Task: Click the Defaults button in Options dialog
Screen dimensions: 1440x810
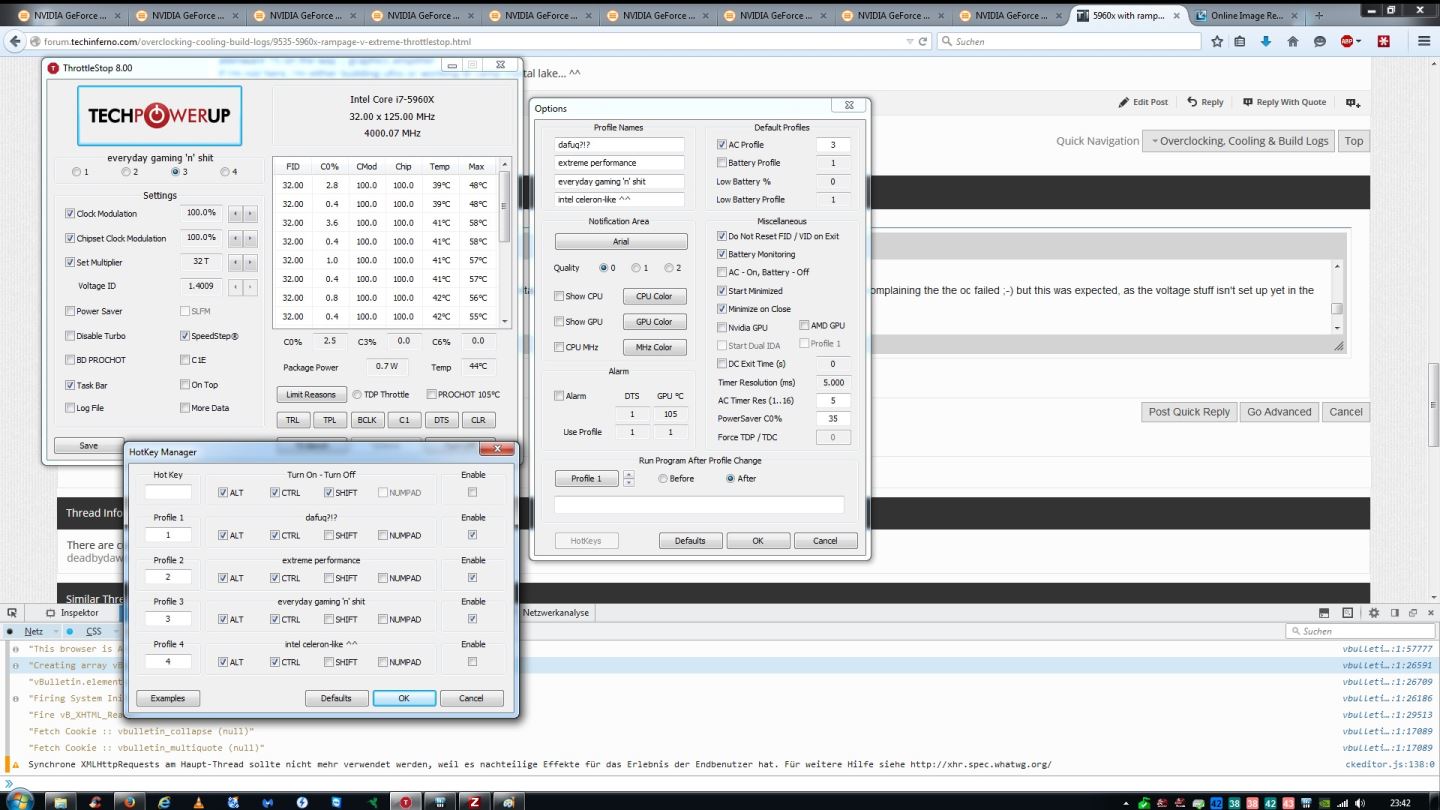Action: click(690, 540)
